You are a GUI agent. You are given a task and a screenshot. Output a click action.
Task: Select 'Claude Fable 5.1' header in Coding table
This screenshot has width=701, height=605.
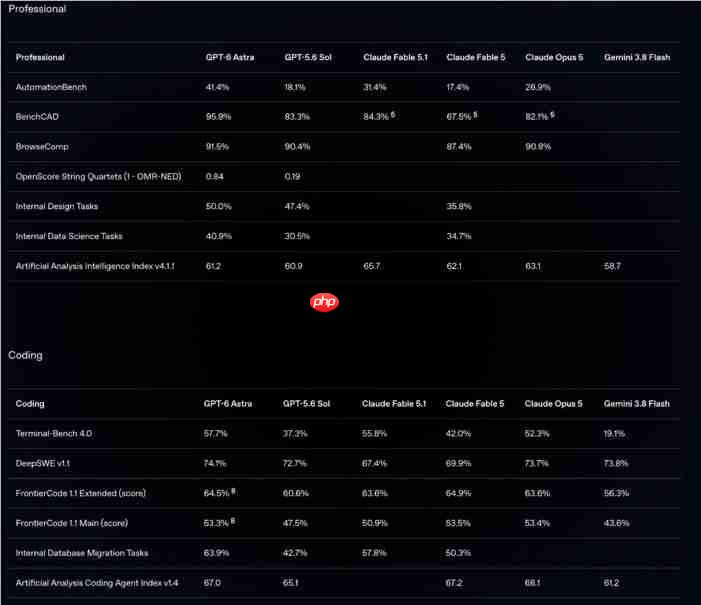point(394,404)
